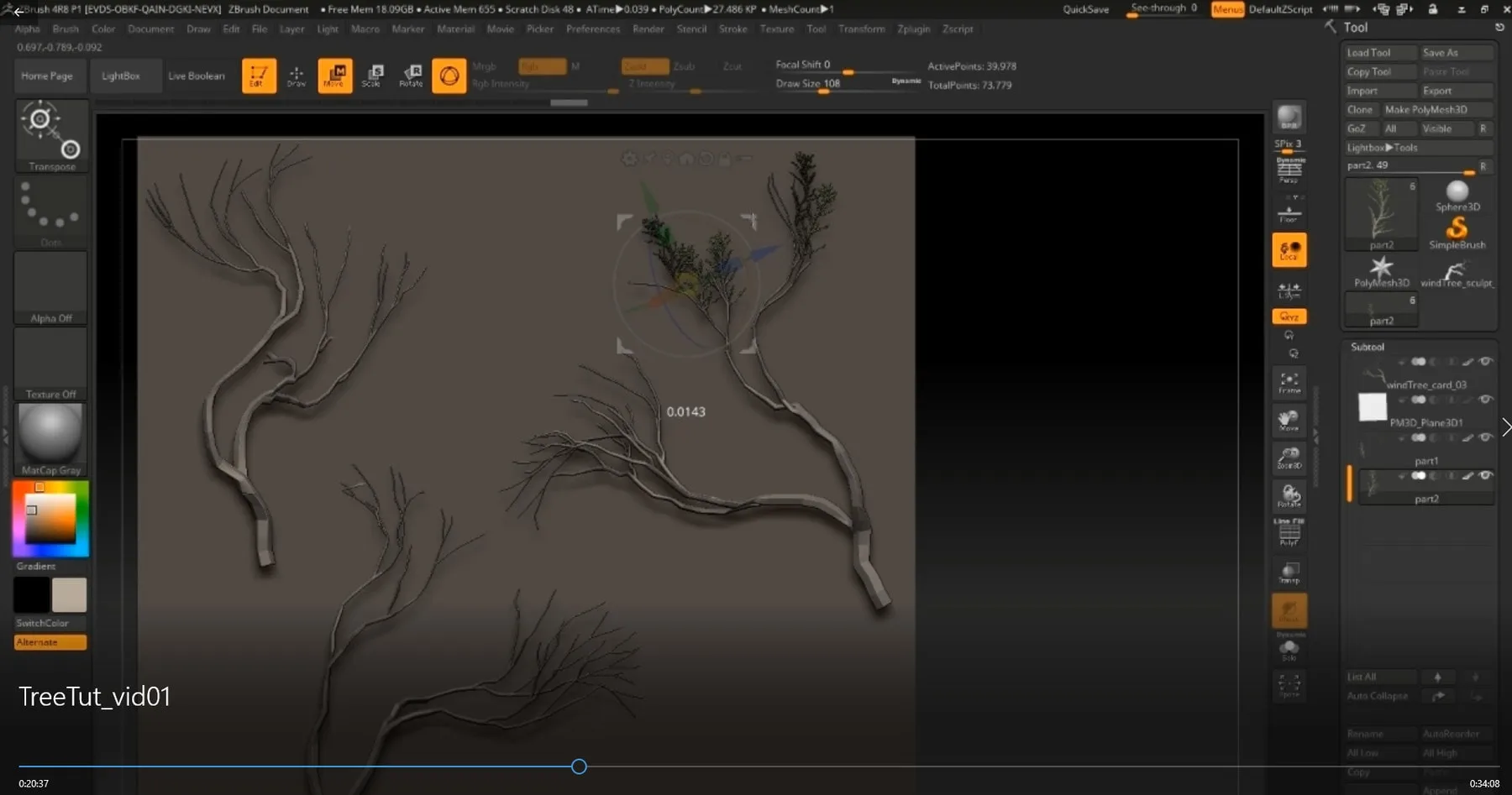The height and width of the screenshot is (795, 1512).
Task: Select the Transpose tool
Action: click(51, 136)
